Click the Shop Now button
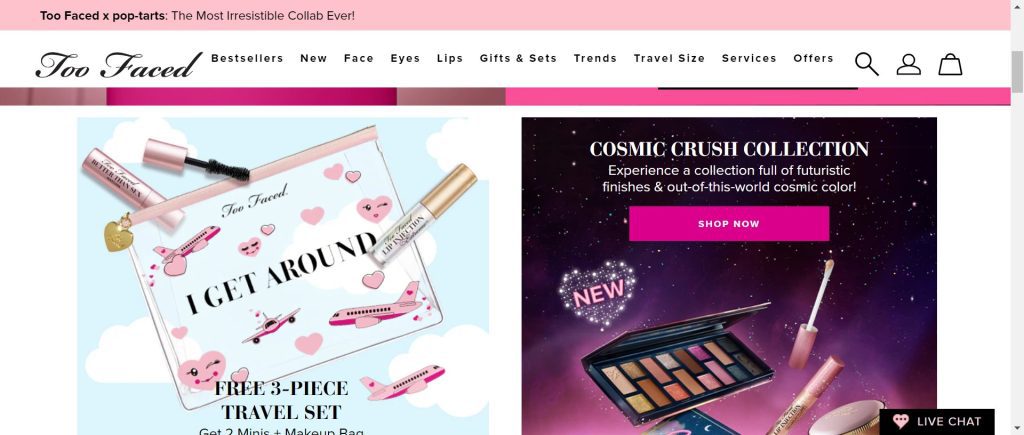The image size is (1024, 435). click(729, 223)
